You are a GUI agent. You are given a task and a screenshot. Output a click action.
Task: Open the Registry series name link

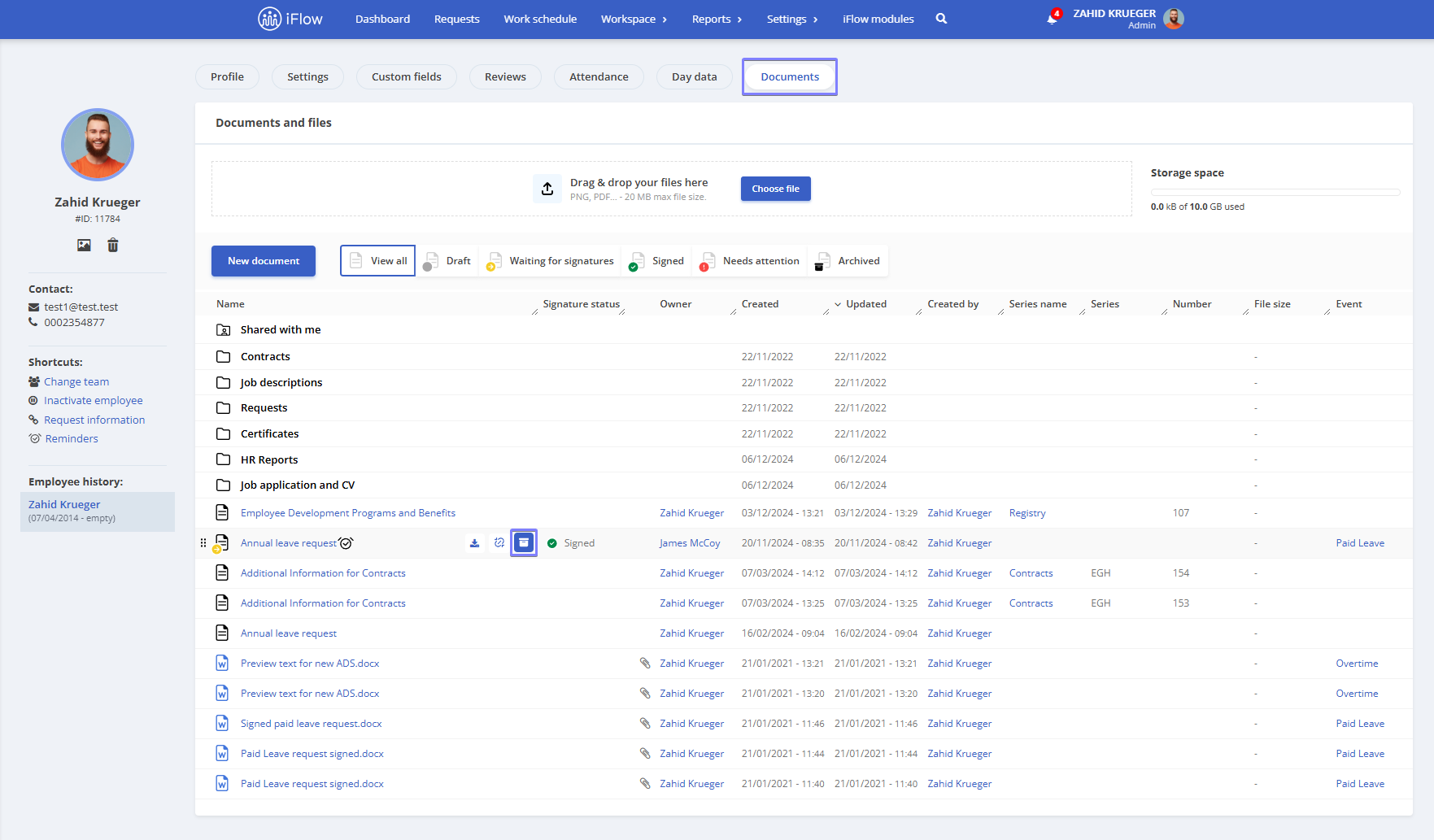point(1027,513)
